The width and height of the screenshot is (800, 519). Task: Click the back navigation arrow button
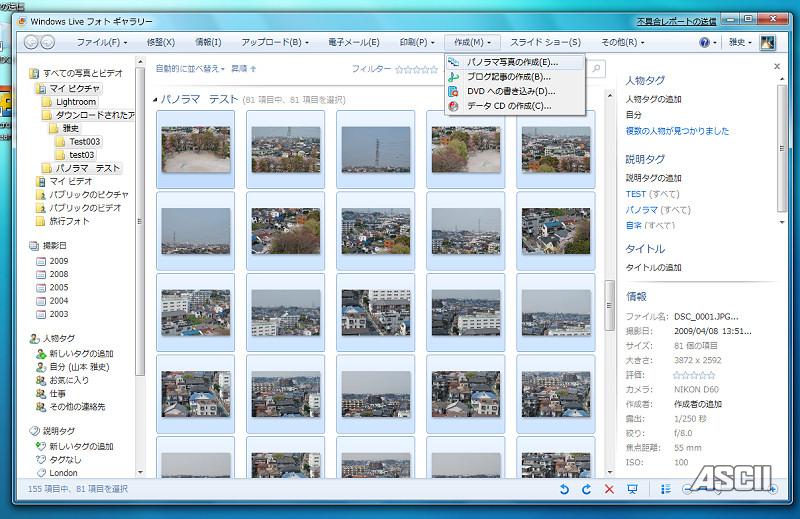(x=31, y=42)
